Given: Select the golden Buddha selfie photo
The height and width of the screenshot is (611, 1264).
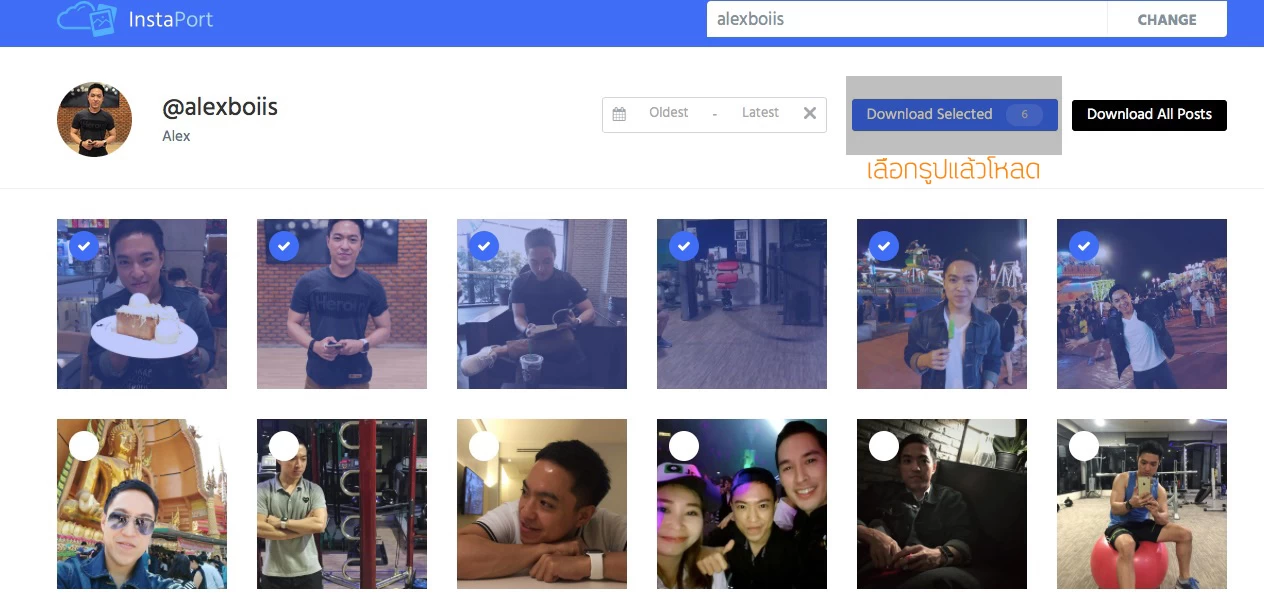Looking at the screenshot, I should 84,446.
